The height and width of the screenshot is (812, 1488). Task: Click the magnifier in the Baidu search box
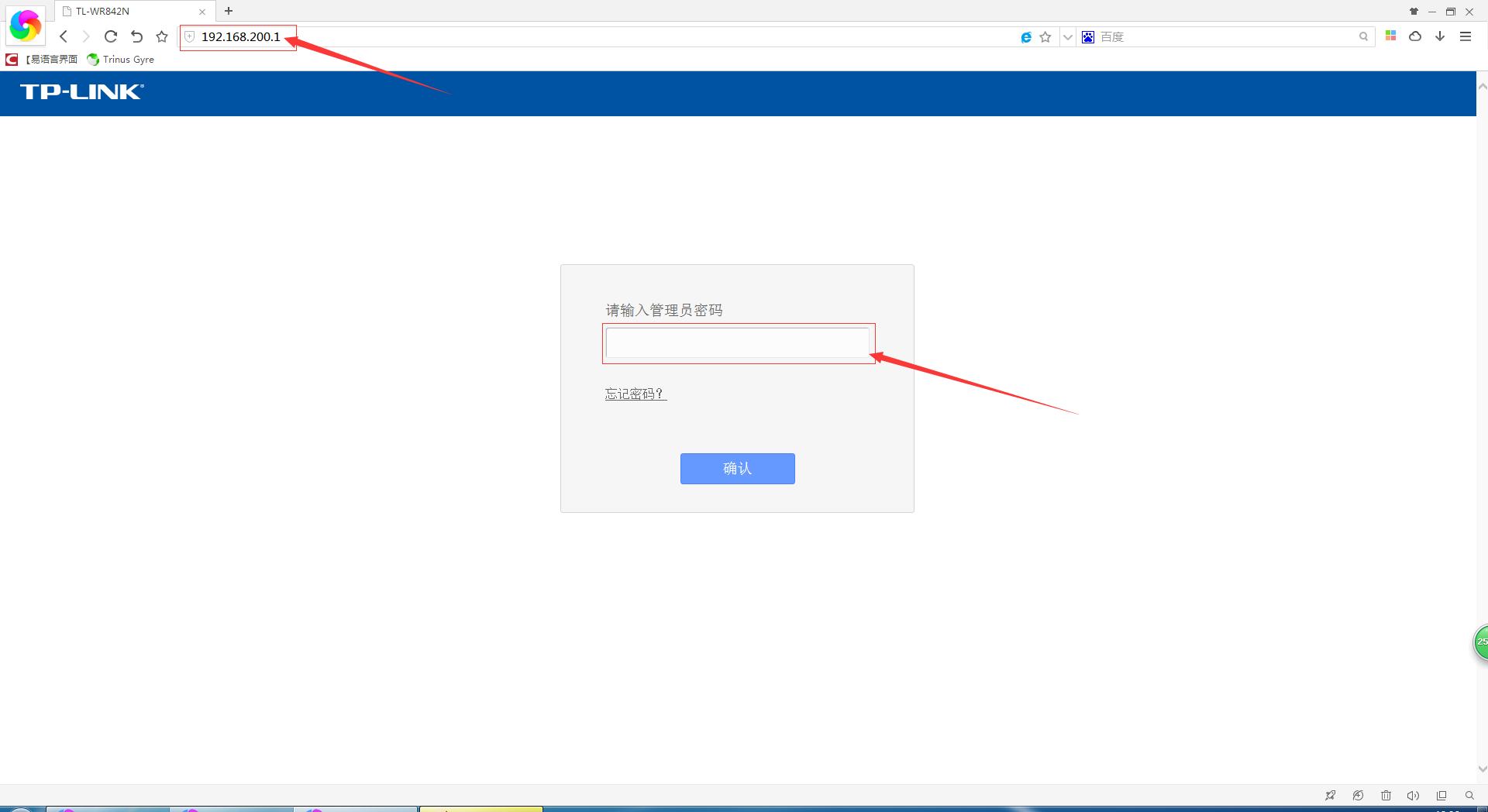coord(1363,37)
